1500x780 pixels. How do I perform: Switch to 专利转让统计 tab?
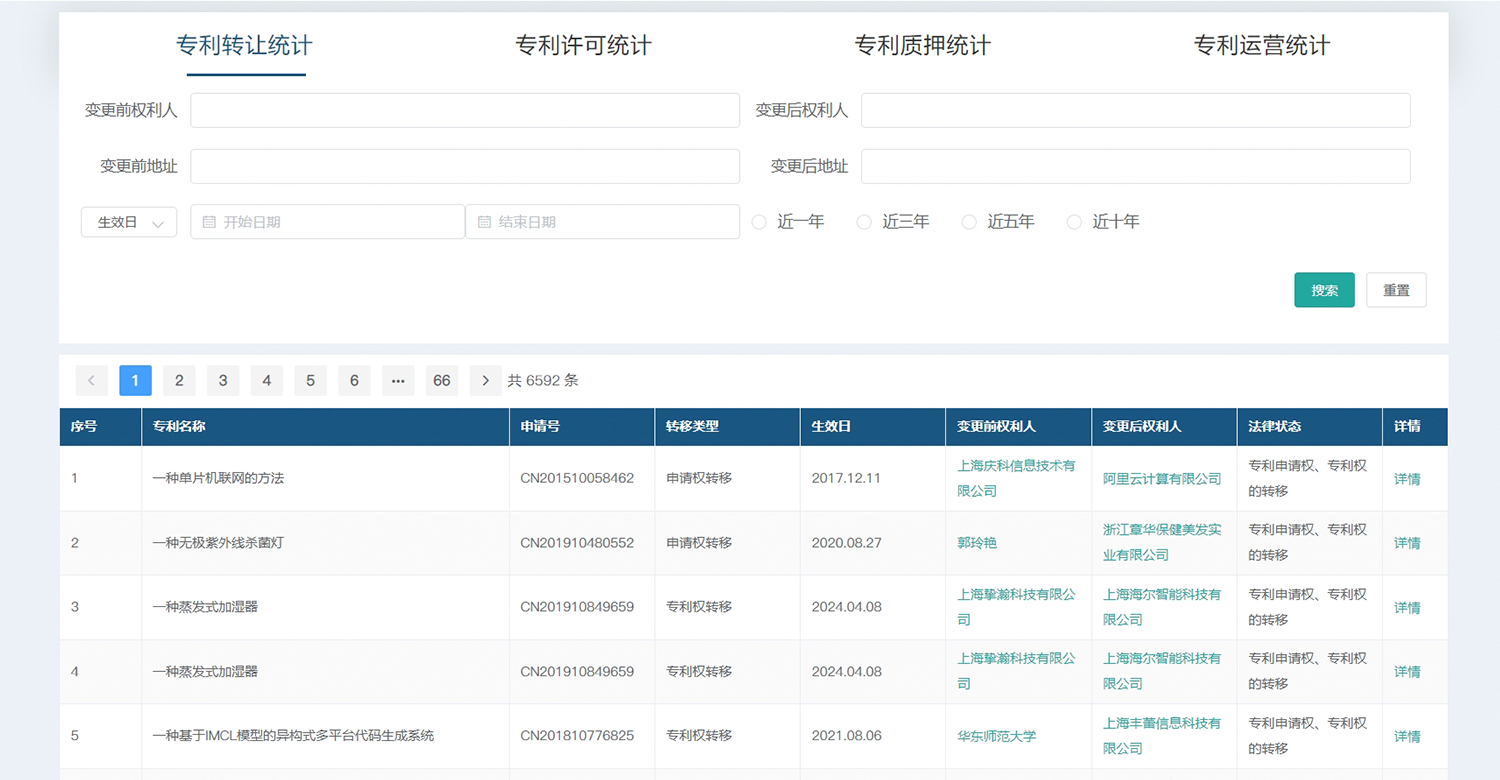pyautogui.click(x=245, y=46)
